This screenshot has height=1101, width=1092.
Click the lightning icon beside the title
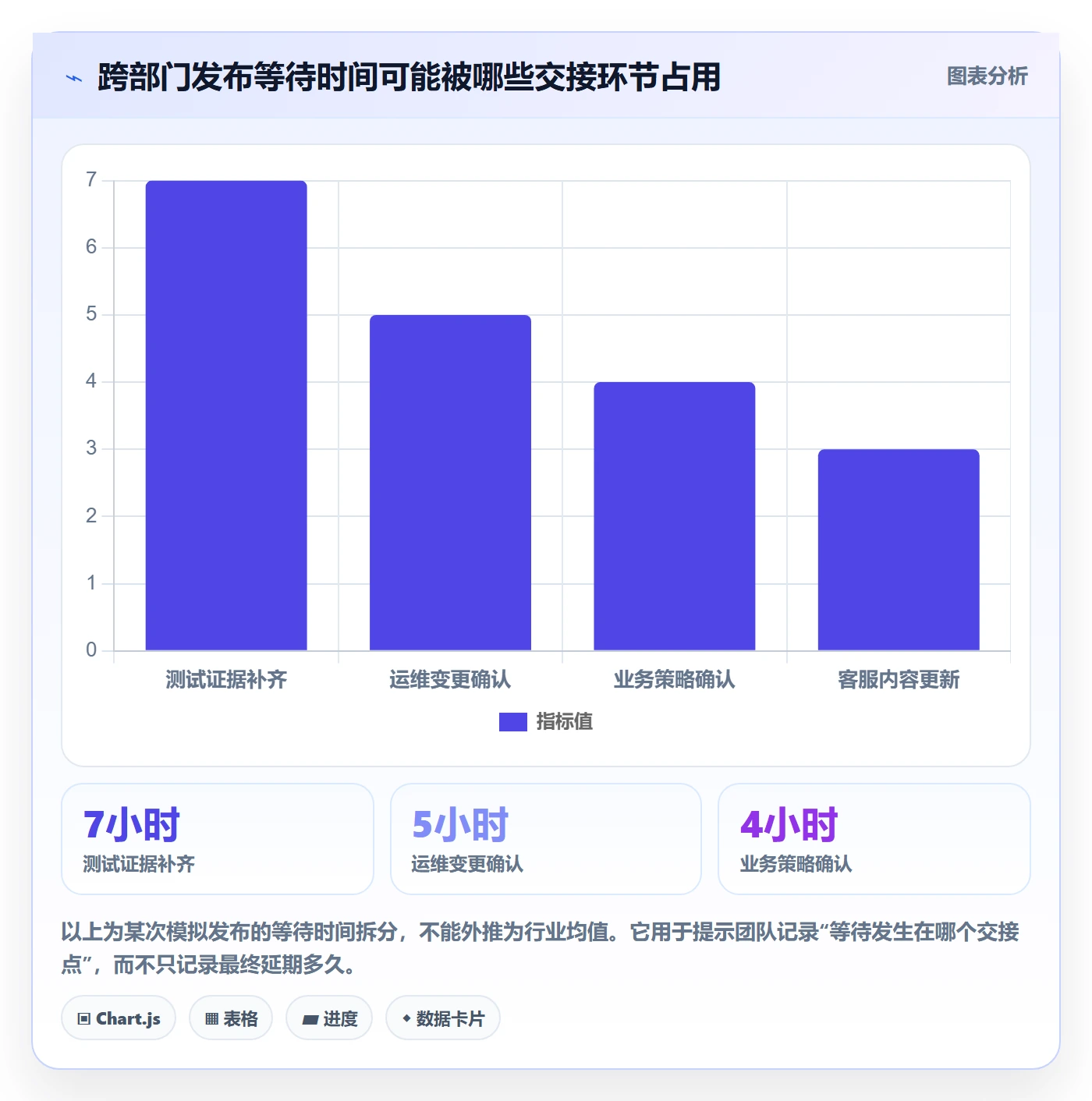coord(74,78)
